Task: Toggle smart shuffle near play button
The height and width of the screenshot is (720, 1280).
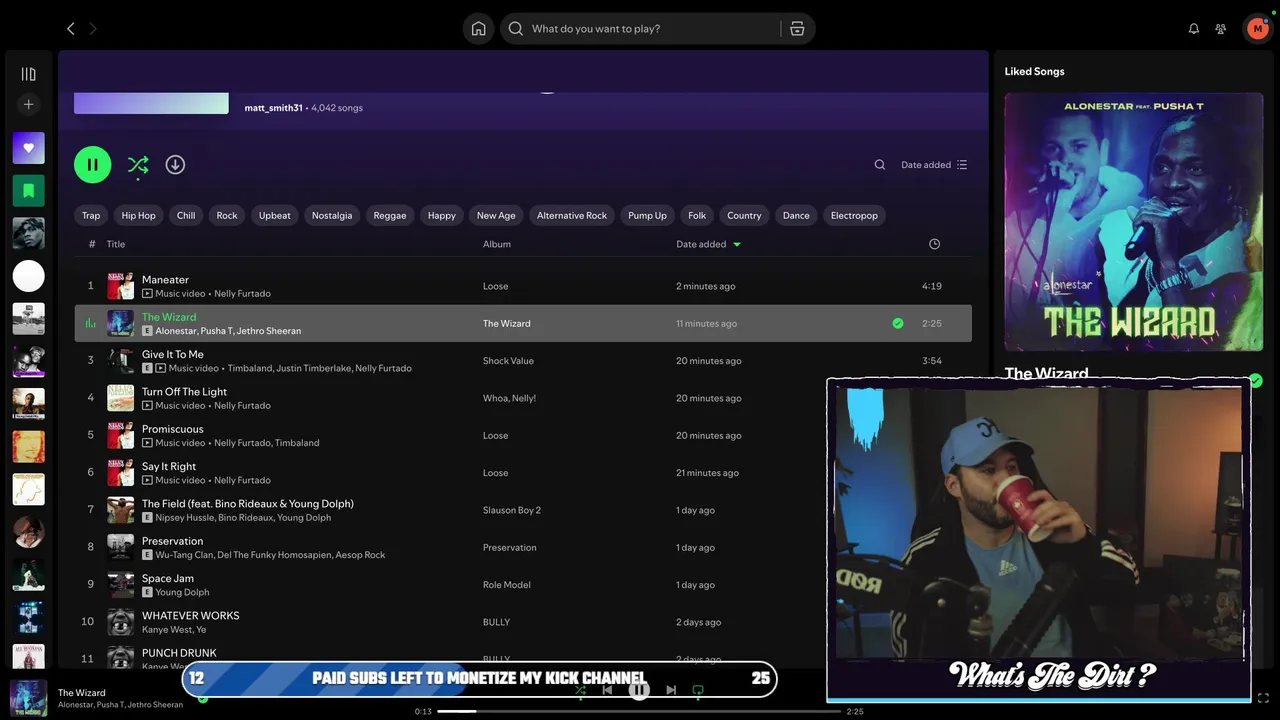Action: [138, 165]
